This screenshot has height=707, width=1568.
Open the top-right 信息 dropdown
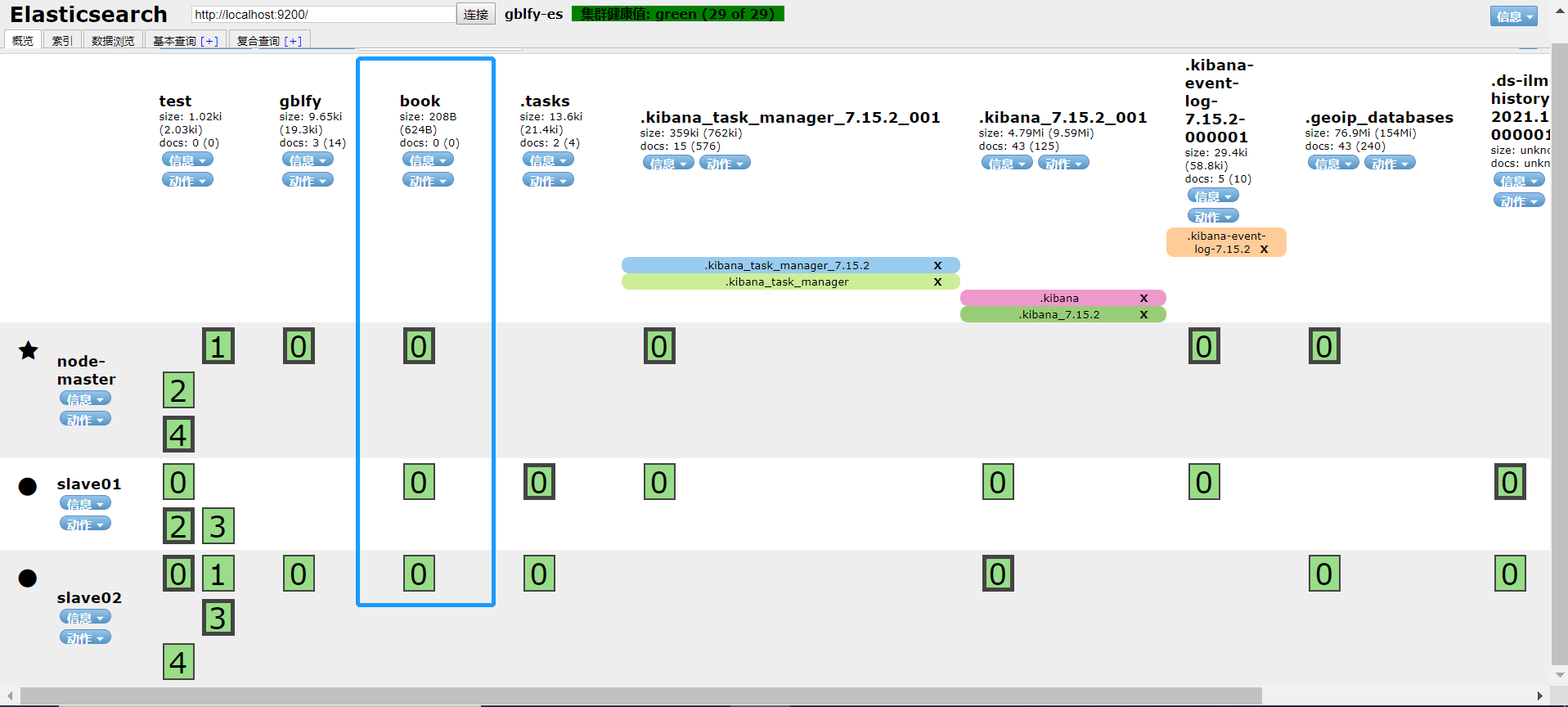[x=1513, y=16]
